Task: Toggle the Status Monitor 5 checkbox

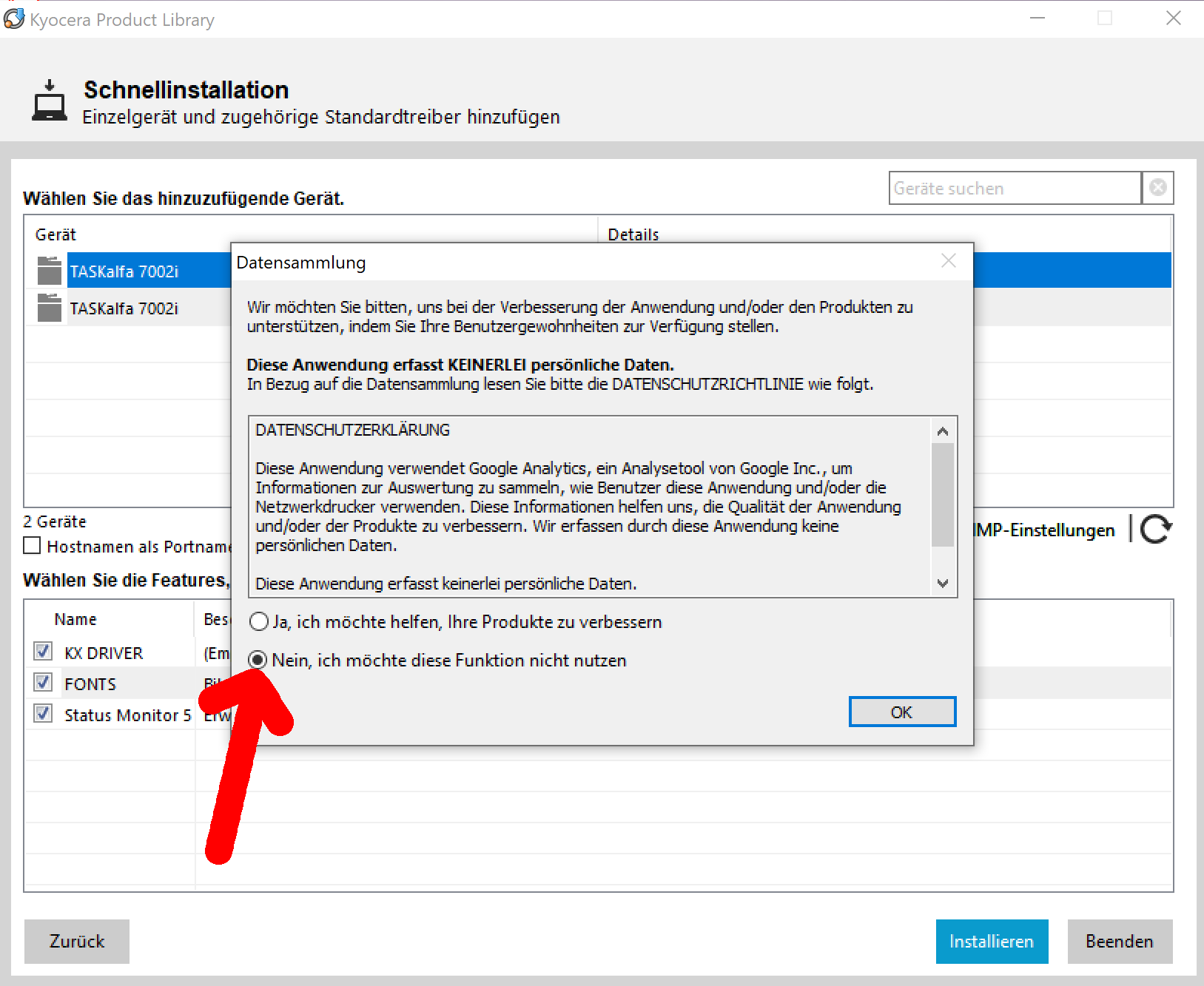Action: coord(43,714)
